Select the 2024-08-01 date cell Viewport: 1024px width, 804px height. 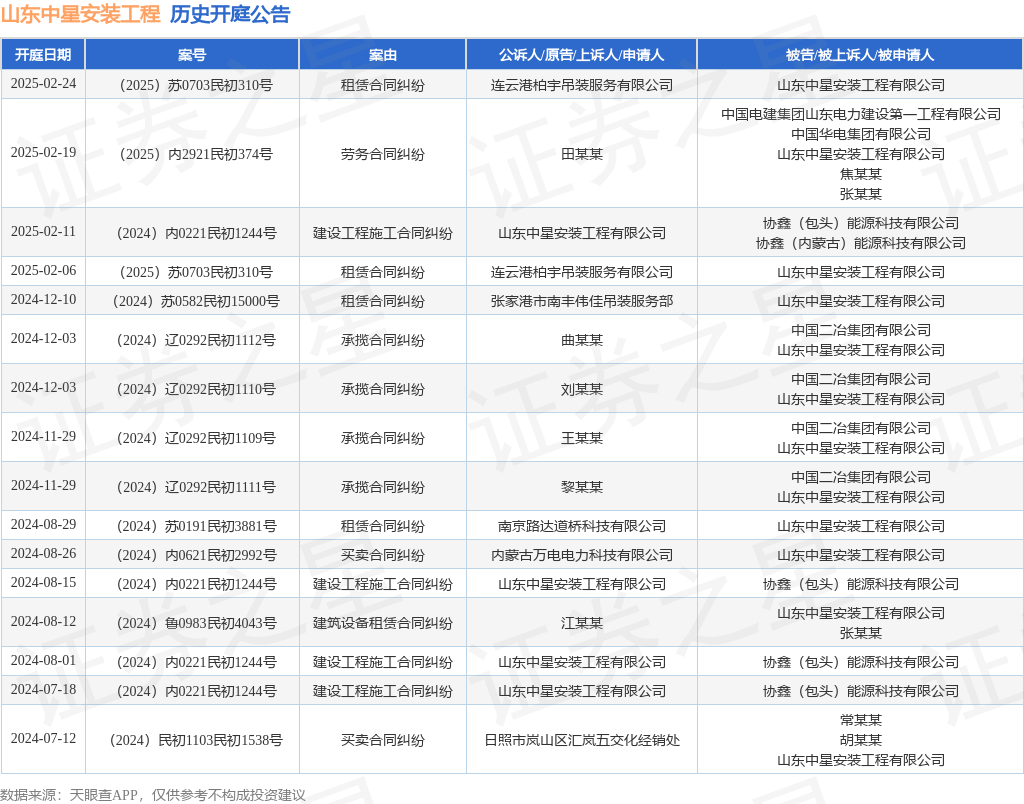[43, 660]
